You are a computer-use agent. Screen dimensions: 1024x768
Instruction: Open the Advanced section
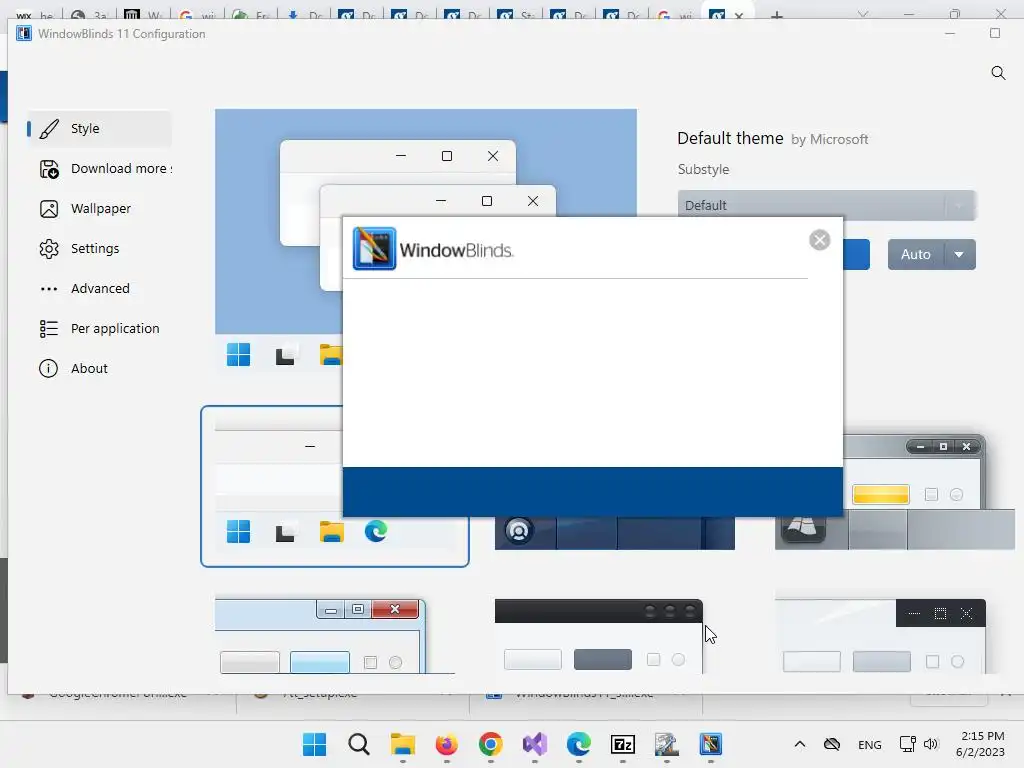99,288
